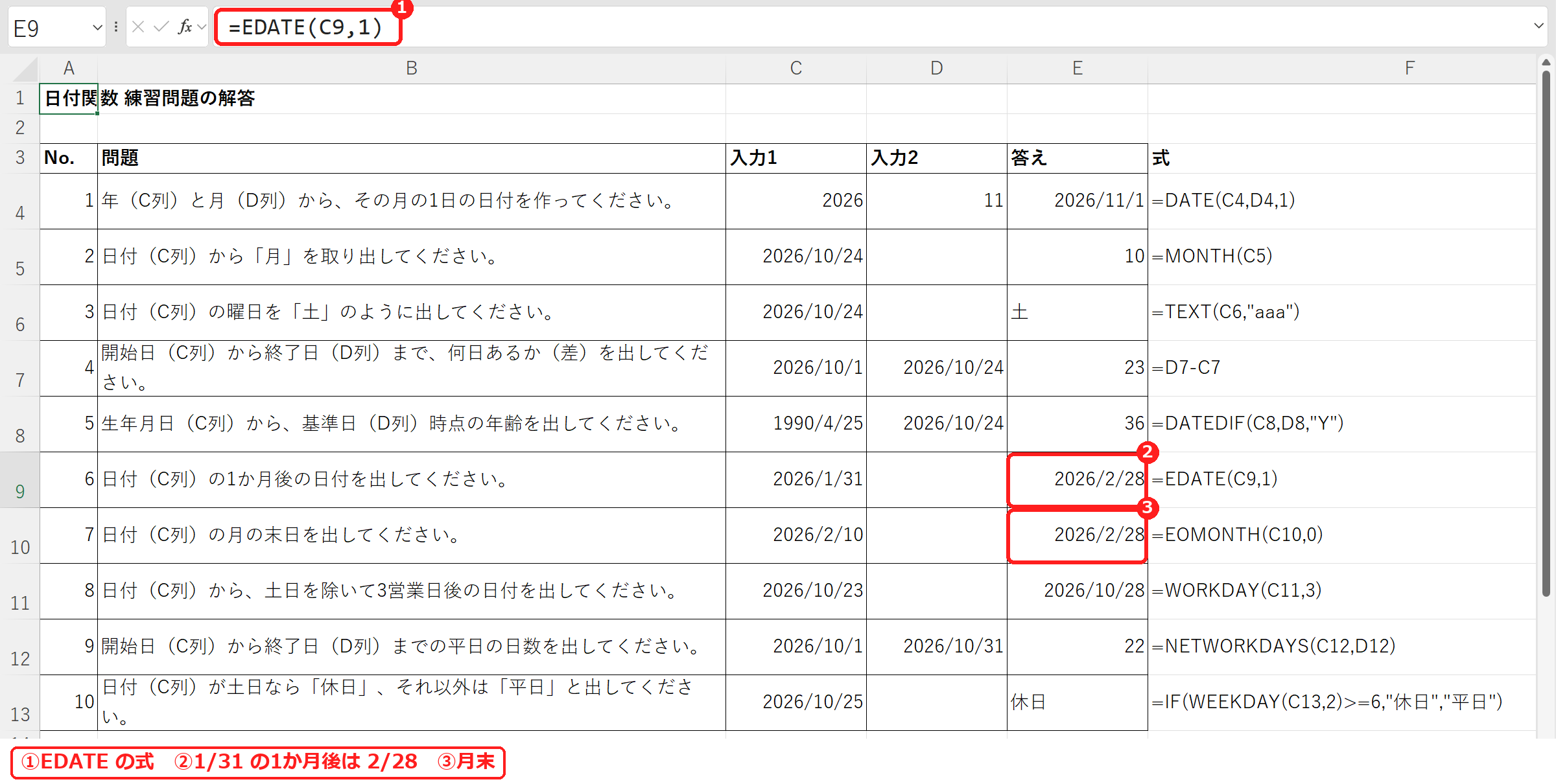
Task: Click cell F9 showing =EDATE(C9,1)
Action: pyautogui.click(x=1342, y=479)
